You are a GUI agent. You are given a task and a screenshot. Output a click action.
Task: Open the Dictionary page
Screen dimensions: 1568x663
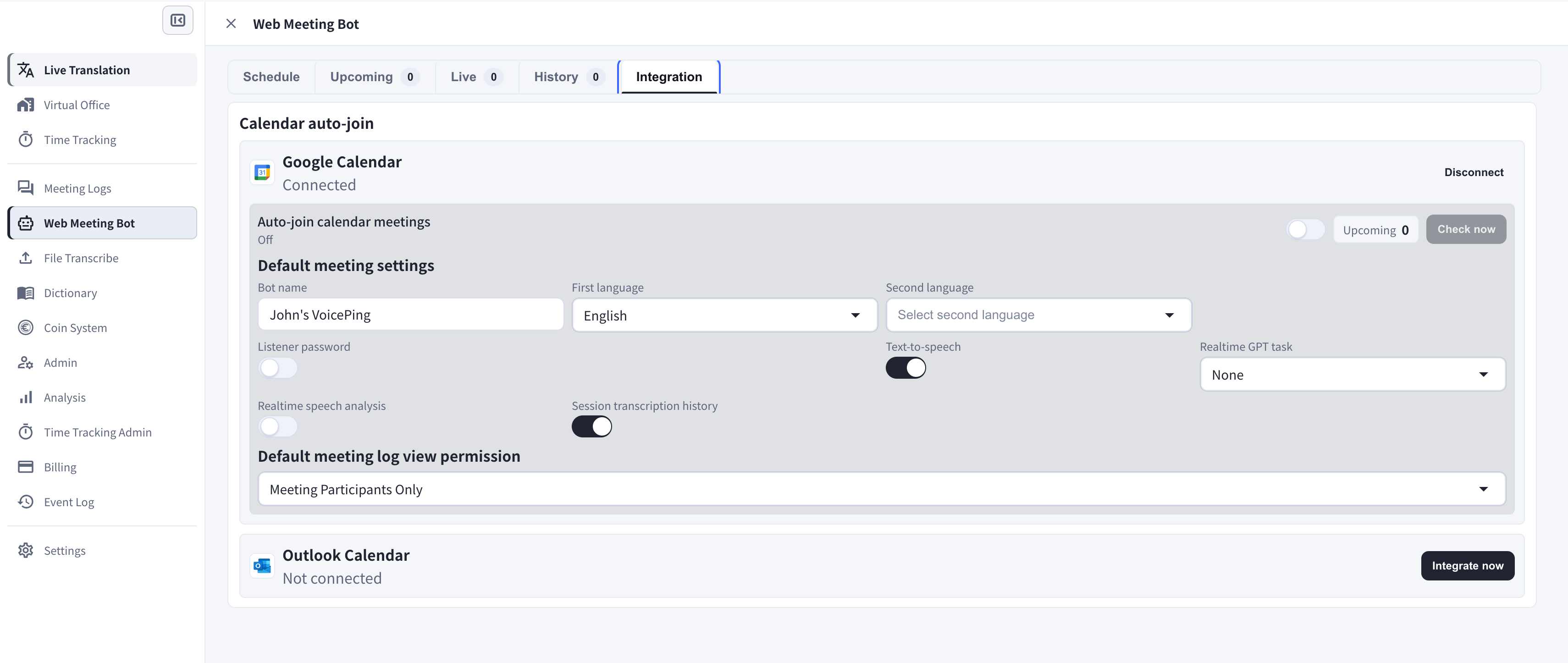coord(102,293)
